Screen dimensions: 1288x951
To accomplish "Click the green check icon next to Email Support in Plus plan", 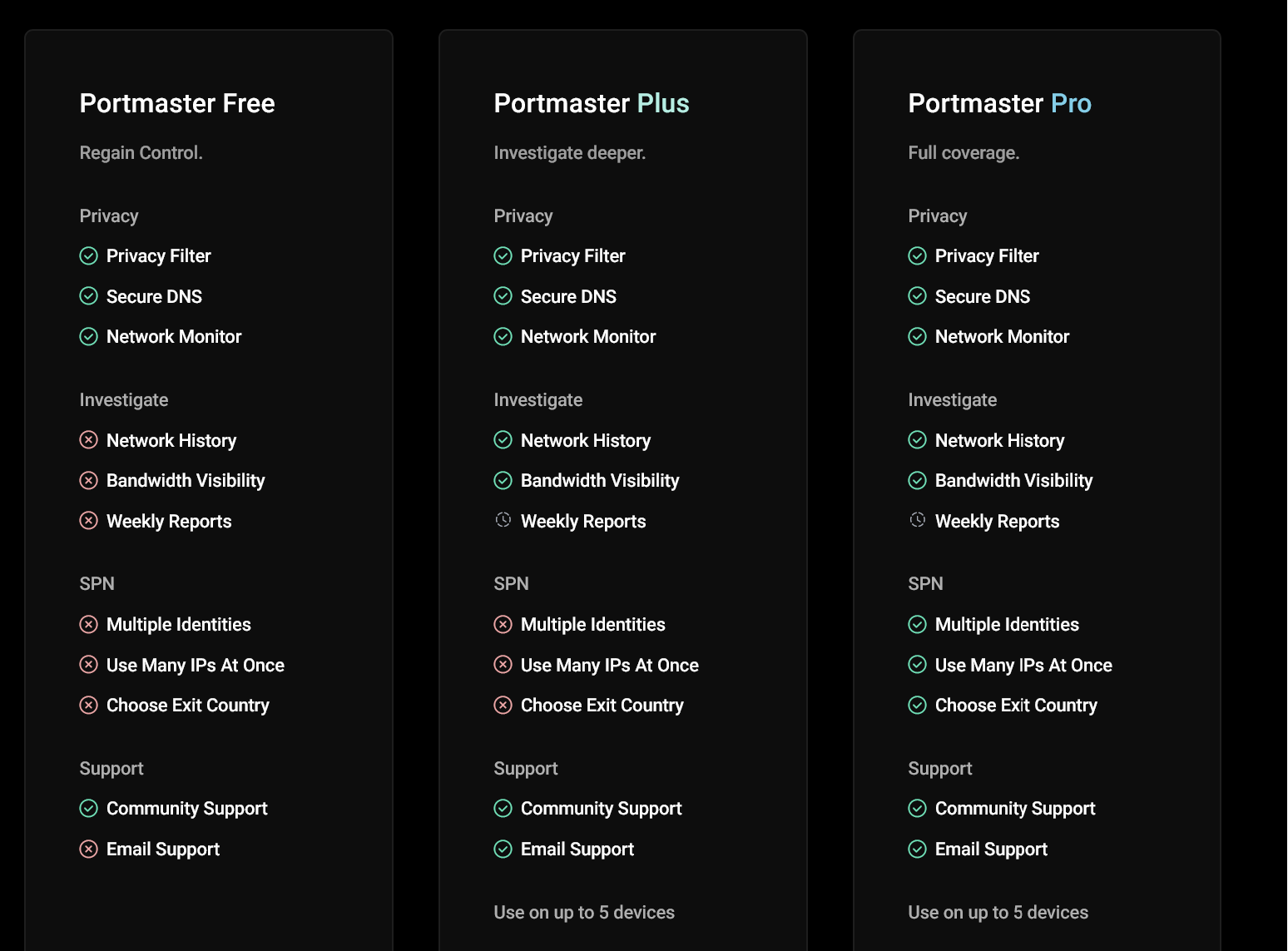I will click(503, 849).
